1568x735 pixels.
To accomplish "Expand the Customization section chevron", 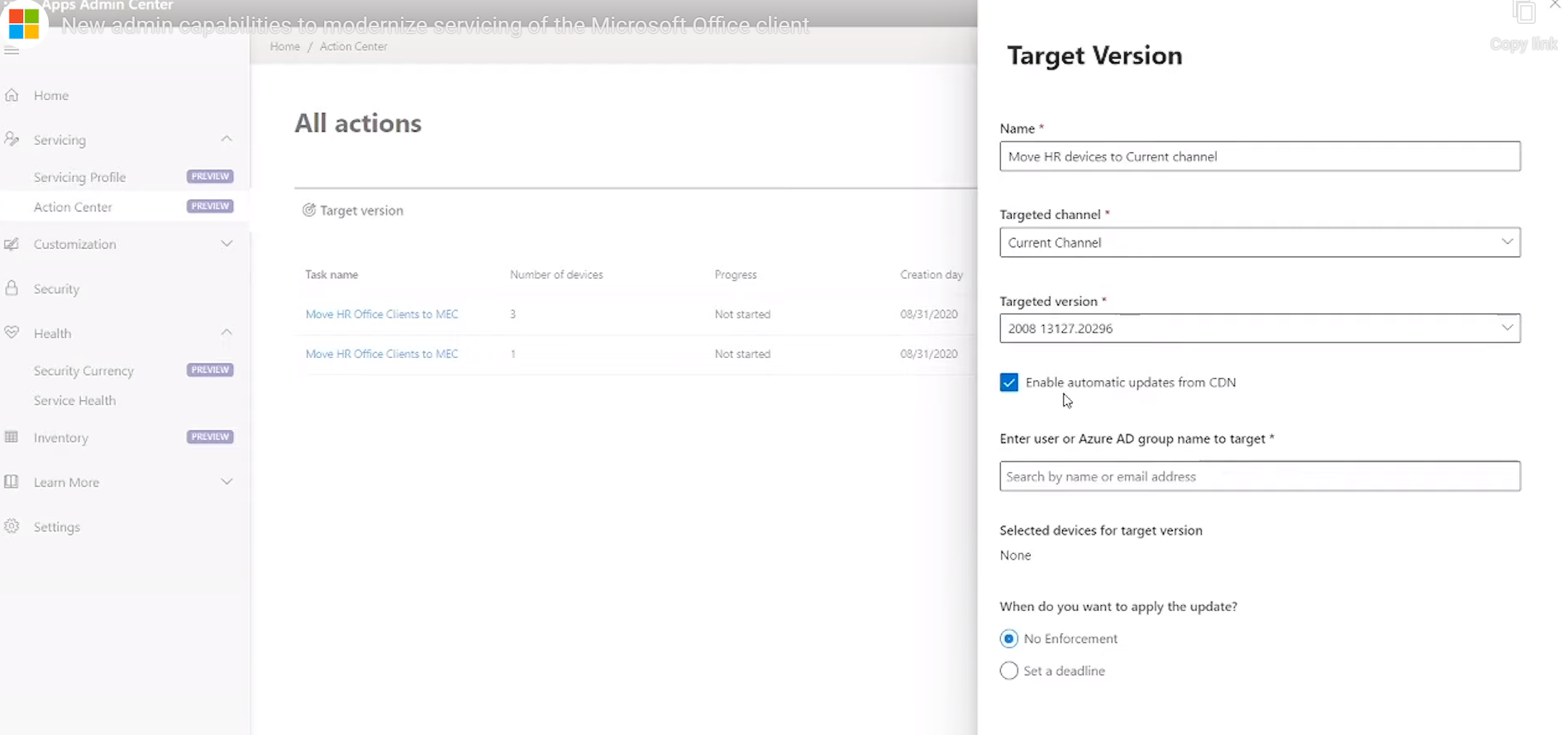I will pos(226,243).
